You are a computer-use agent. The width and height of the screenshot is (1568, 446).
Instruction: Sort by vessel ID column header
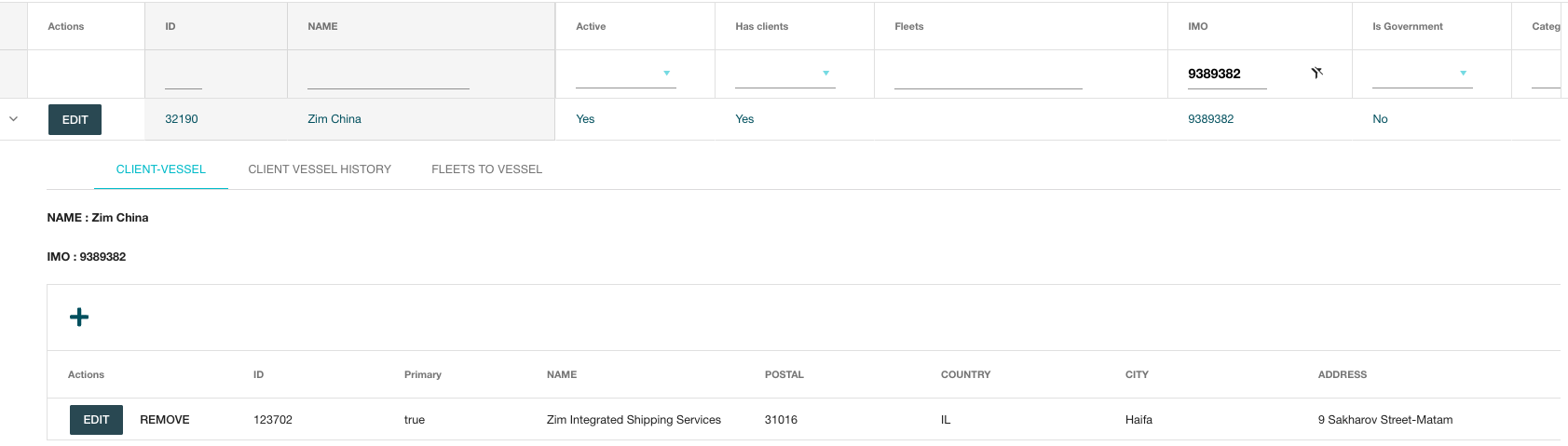[170, 26]
